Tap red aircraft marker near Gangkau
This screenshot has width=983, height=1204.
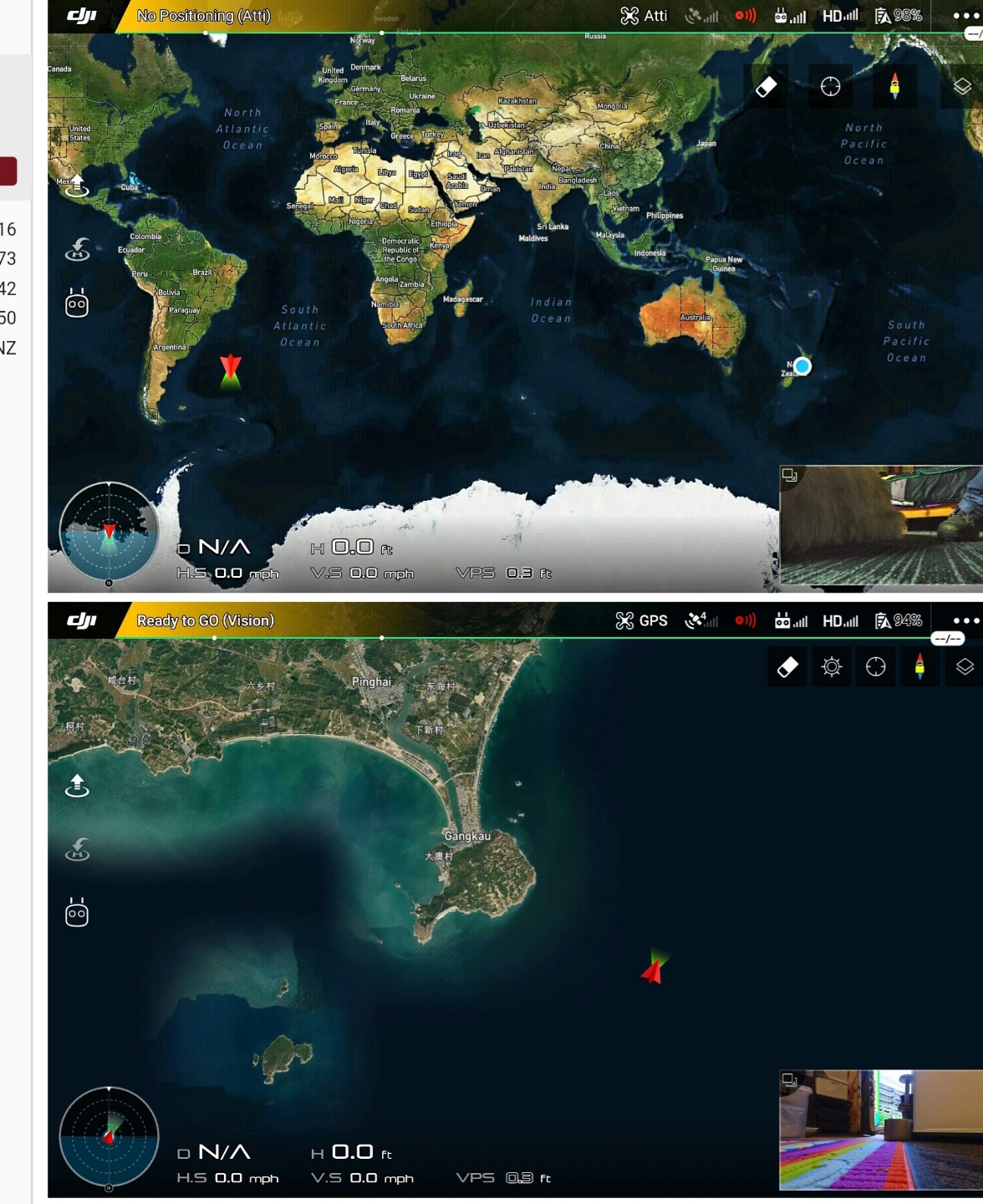coord(654,967)
